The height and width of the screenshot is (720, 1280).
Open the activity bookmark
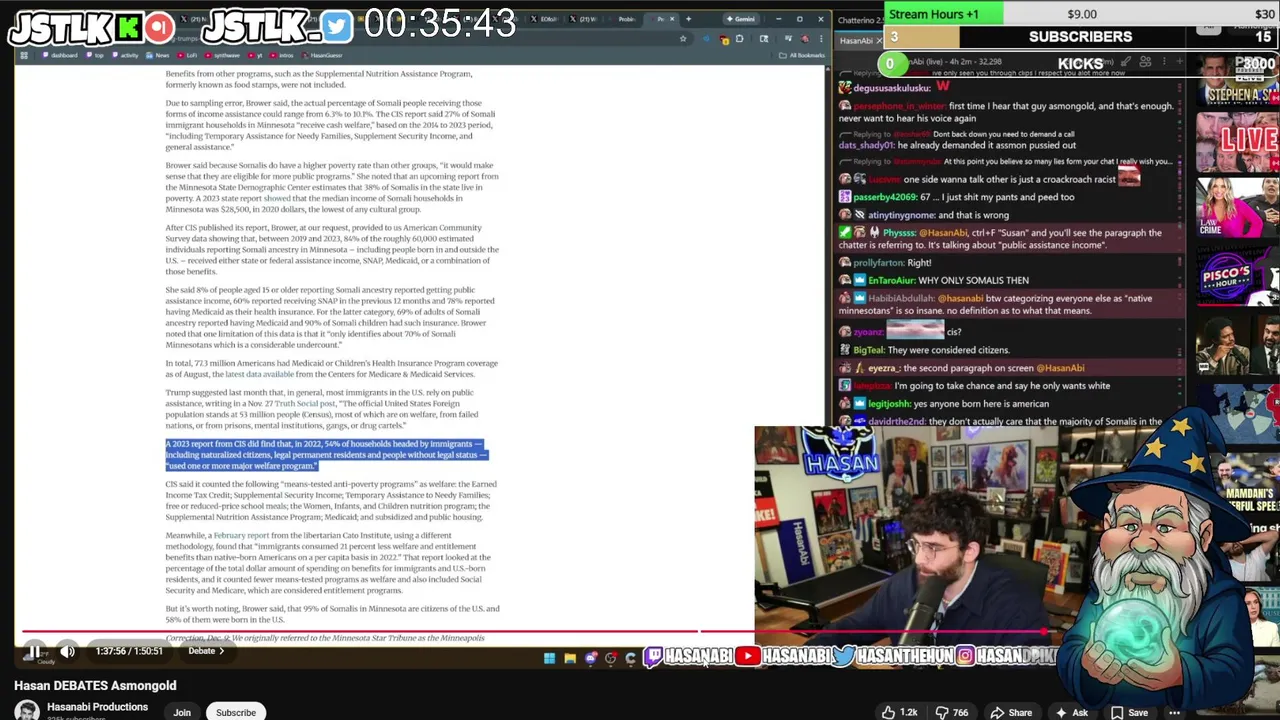pos(127,55)
